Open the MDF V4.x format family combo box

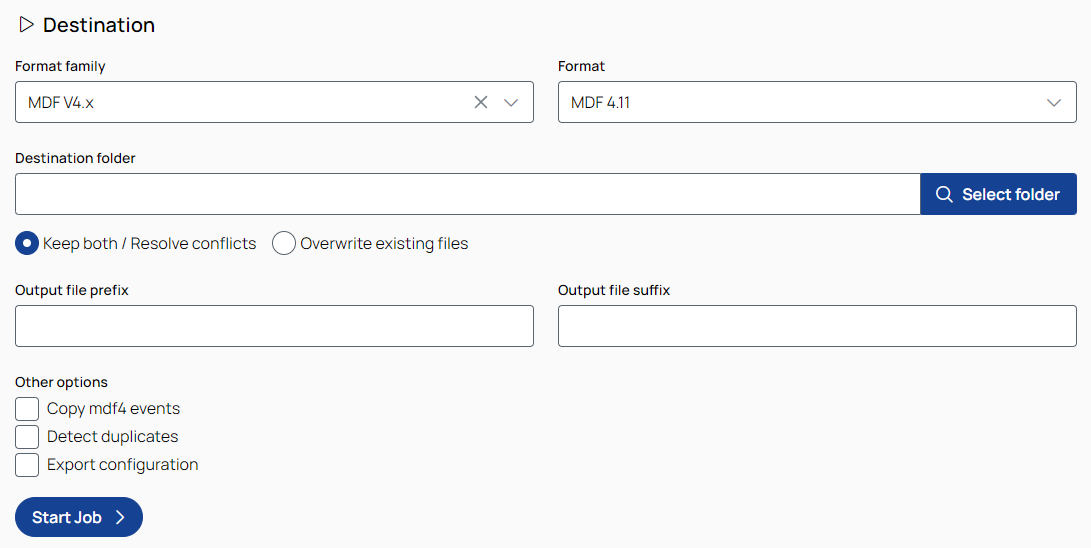(240, 102)
